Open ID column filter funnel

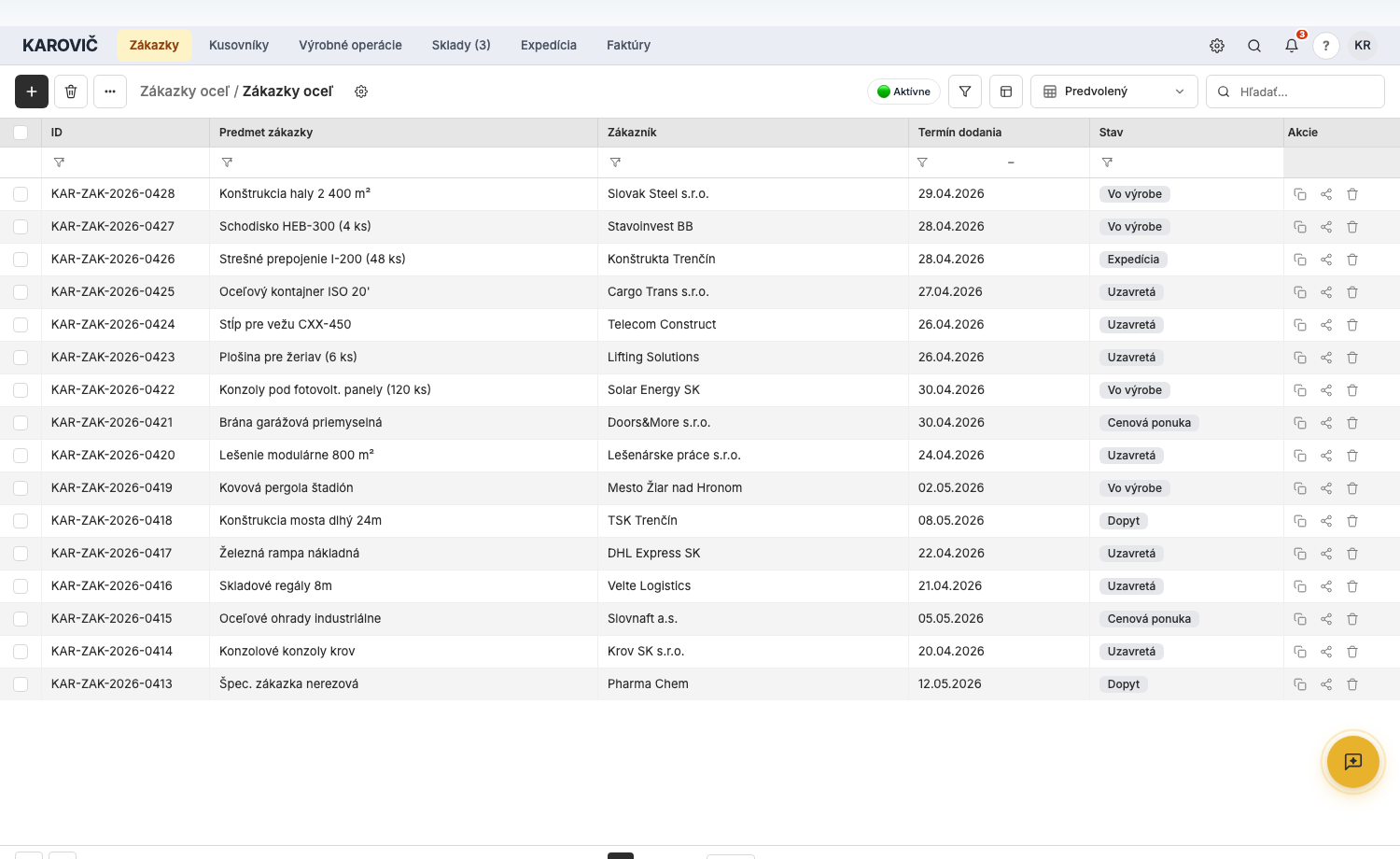tap(59, 162)
